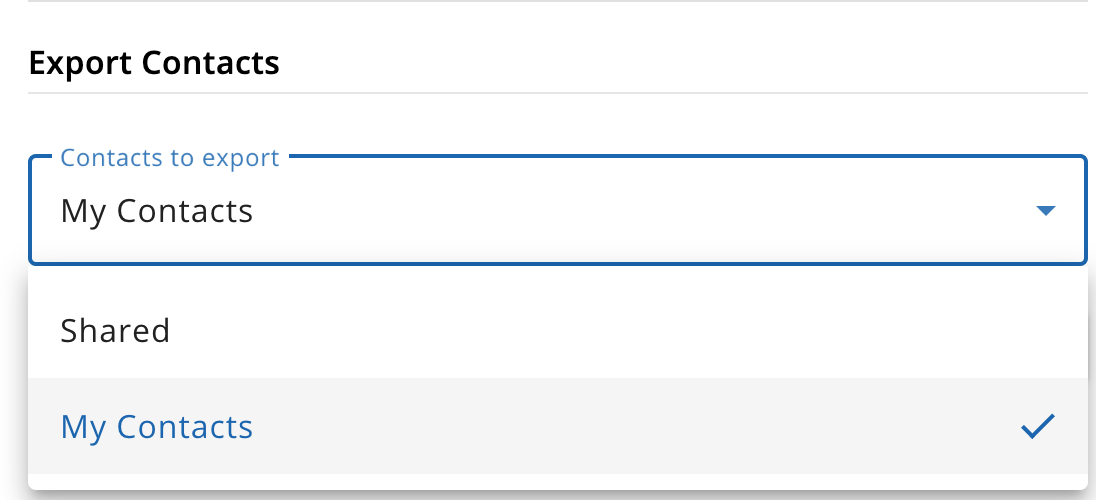Image resolution: width=1096 pixels, height=500 pixels.
Task: Click the gray highlighted My Contacts row
Action: (557, 426)
